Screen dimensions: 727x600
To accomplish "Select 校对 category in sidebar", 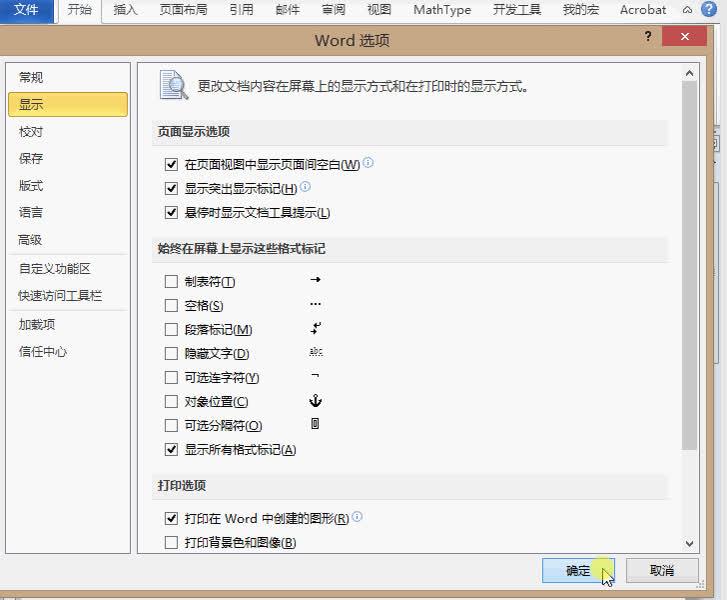I will [68, 132].
